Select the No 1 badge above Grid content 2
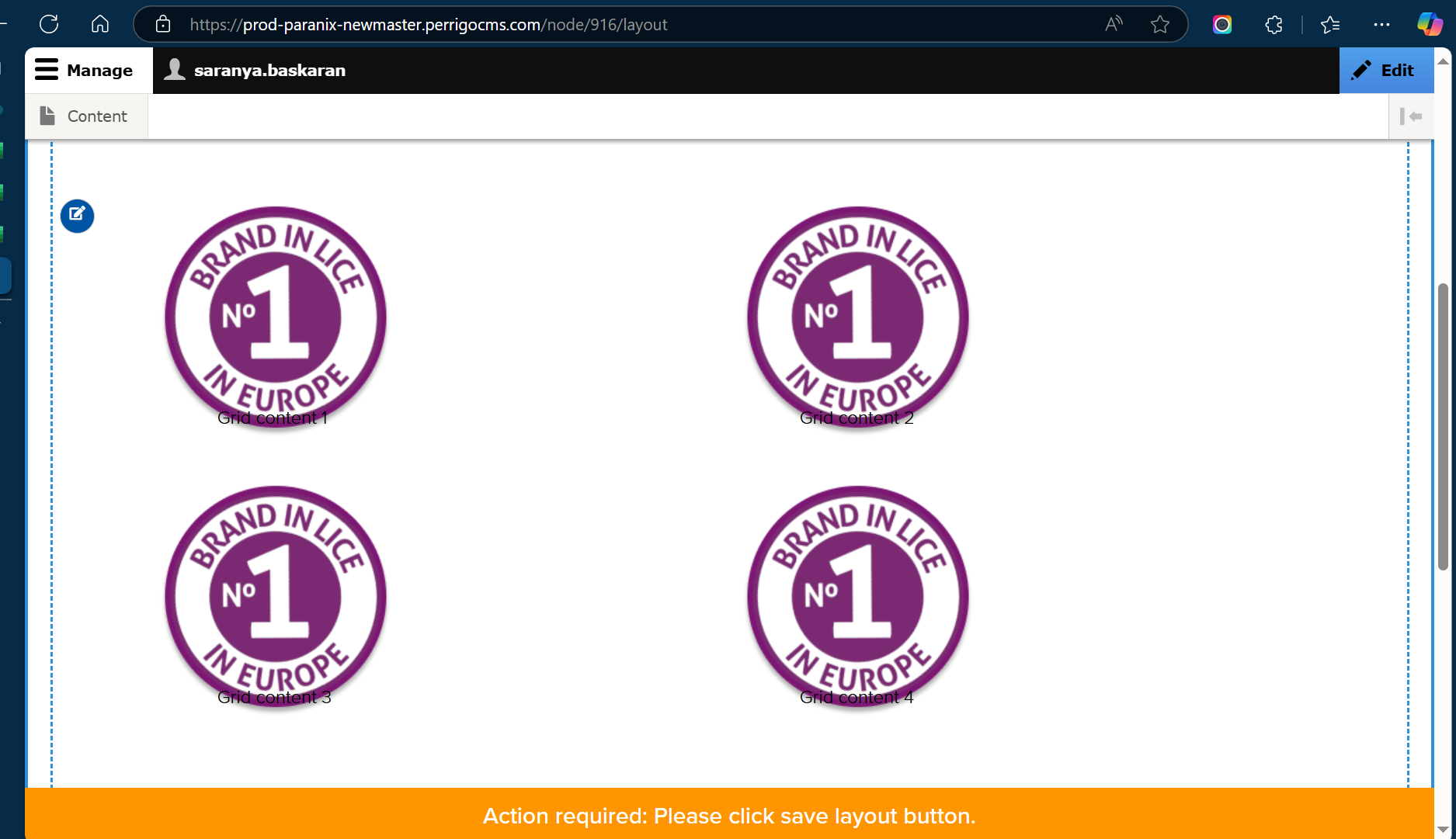The width and height of the screenshot is (1456, 839). pyautogui.click(x=858, y=317)
